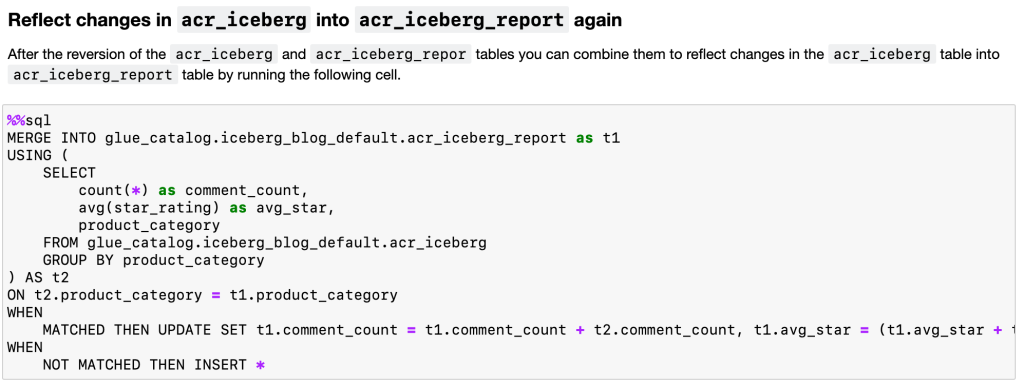Screen dimensions: 1024x387
Task: Click the SELECT keyword in the subquery
Action: pyautogui.click(x=69, y=173)
